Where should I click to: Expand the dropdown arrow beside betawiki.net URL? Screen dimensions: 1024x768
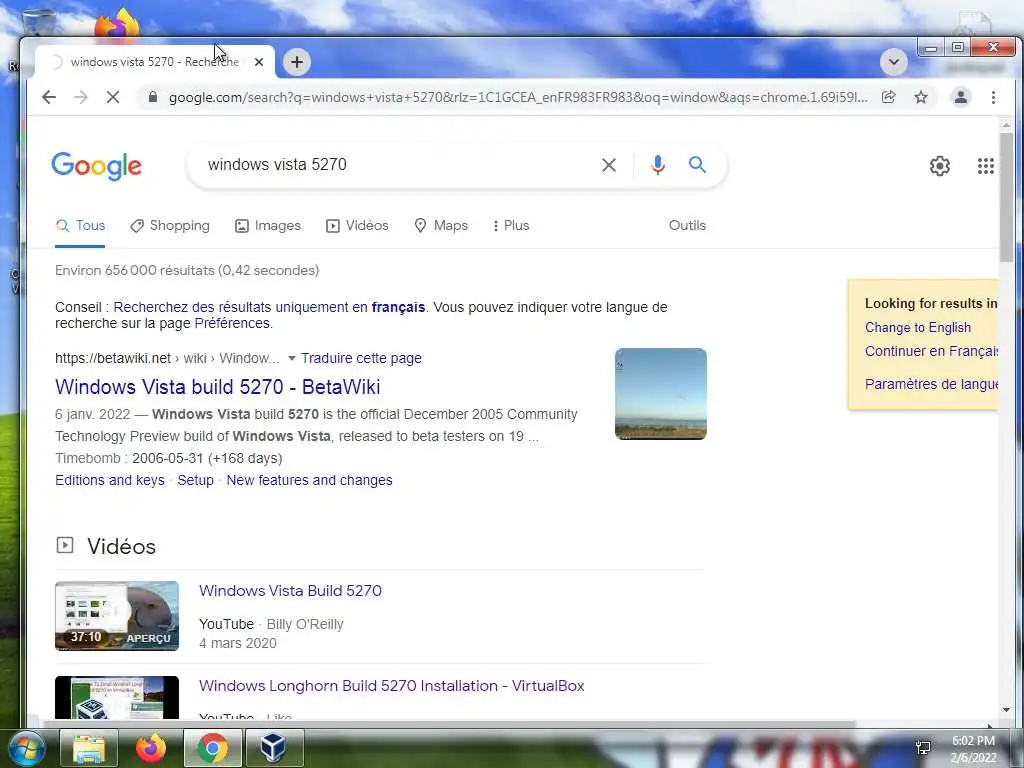tap(292, 359)
